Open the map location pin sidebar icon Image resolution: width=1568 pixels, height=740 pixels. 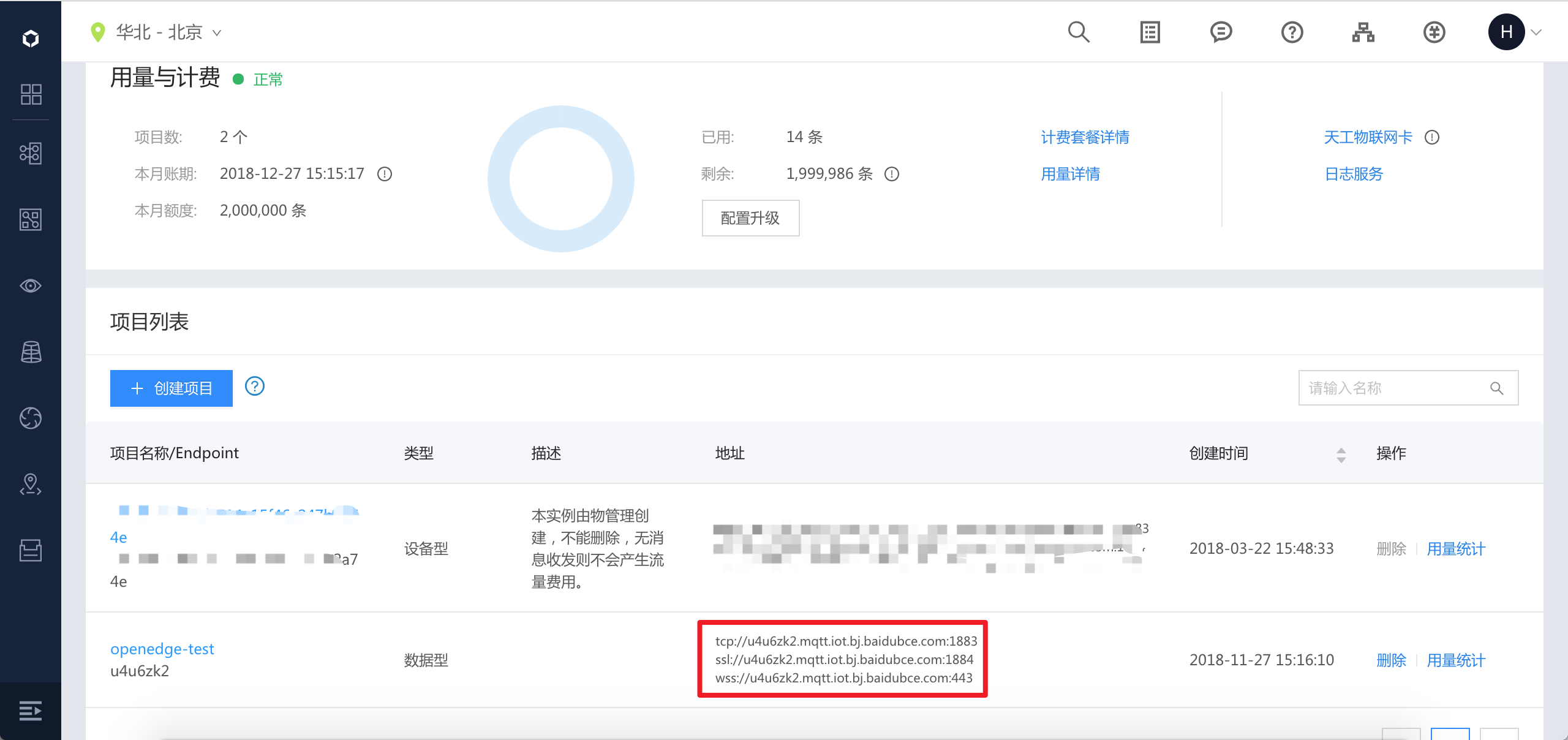(31, 485)
